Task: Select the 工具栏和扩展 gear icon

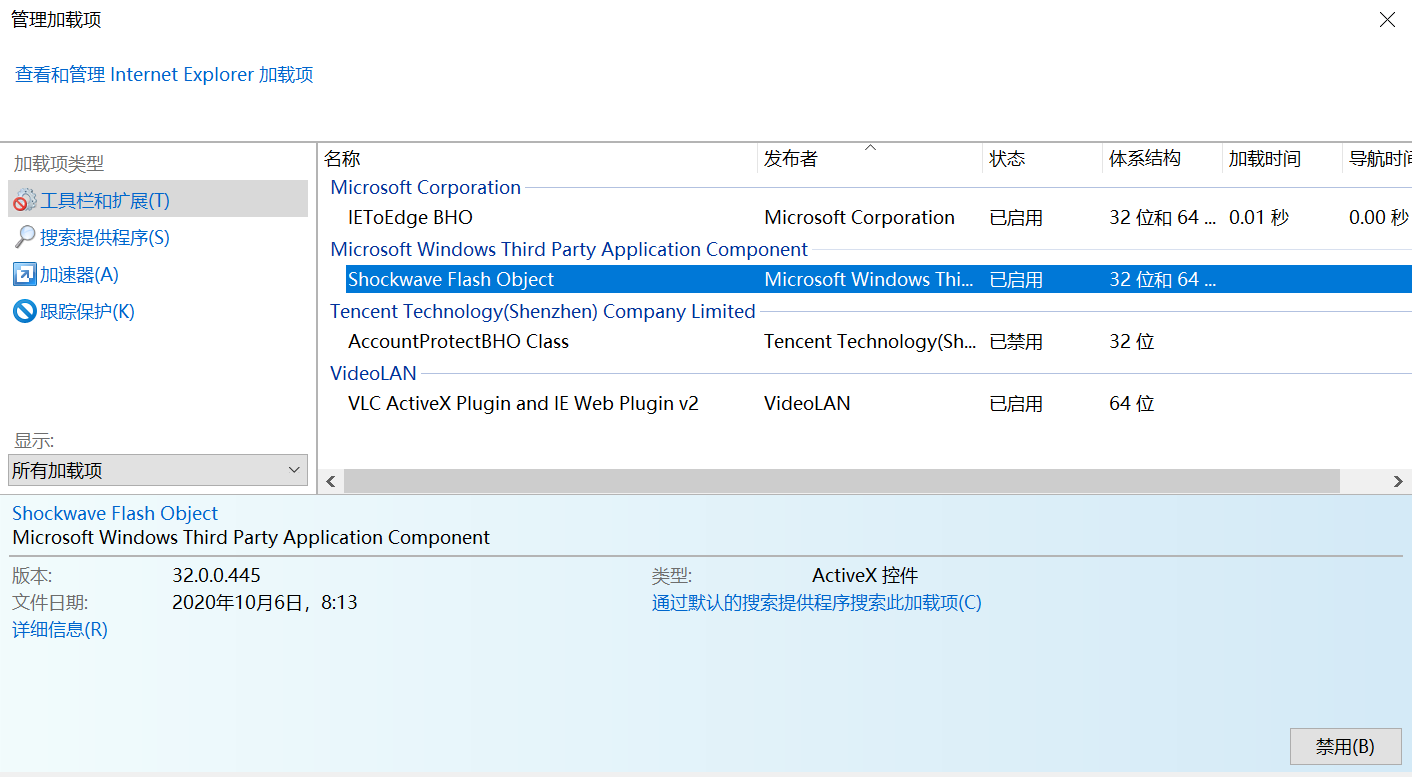Action: click(24, 198)
